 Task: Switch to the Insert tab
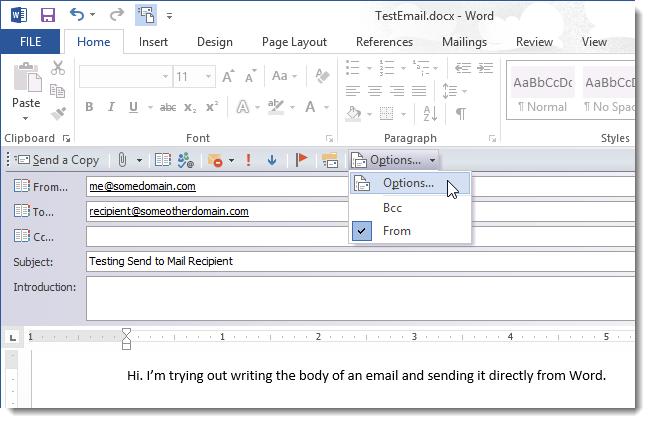[153, 42]
